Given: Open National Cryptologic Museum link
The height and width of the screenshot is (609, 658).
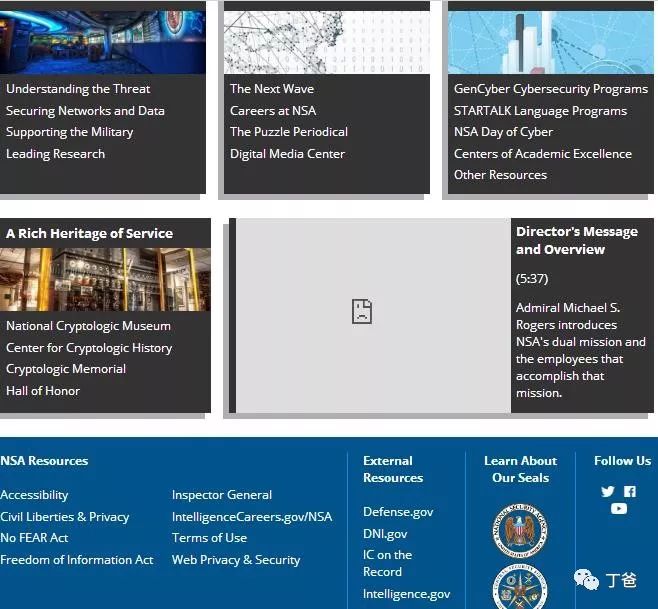Looking at the screenshot, I should (x=89, y=326).
